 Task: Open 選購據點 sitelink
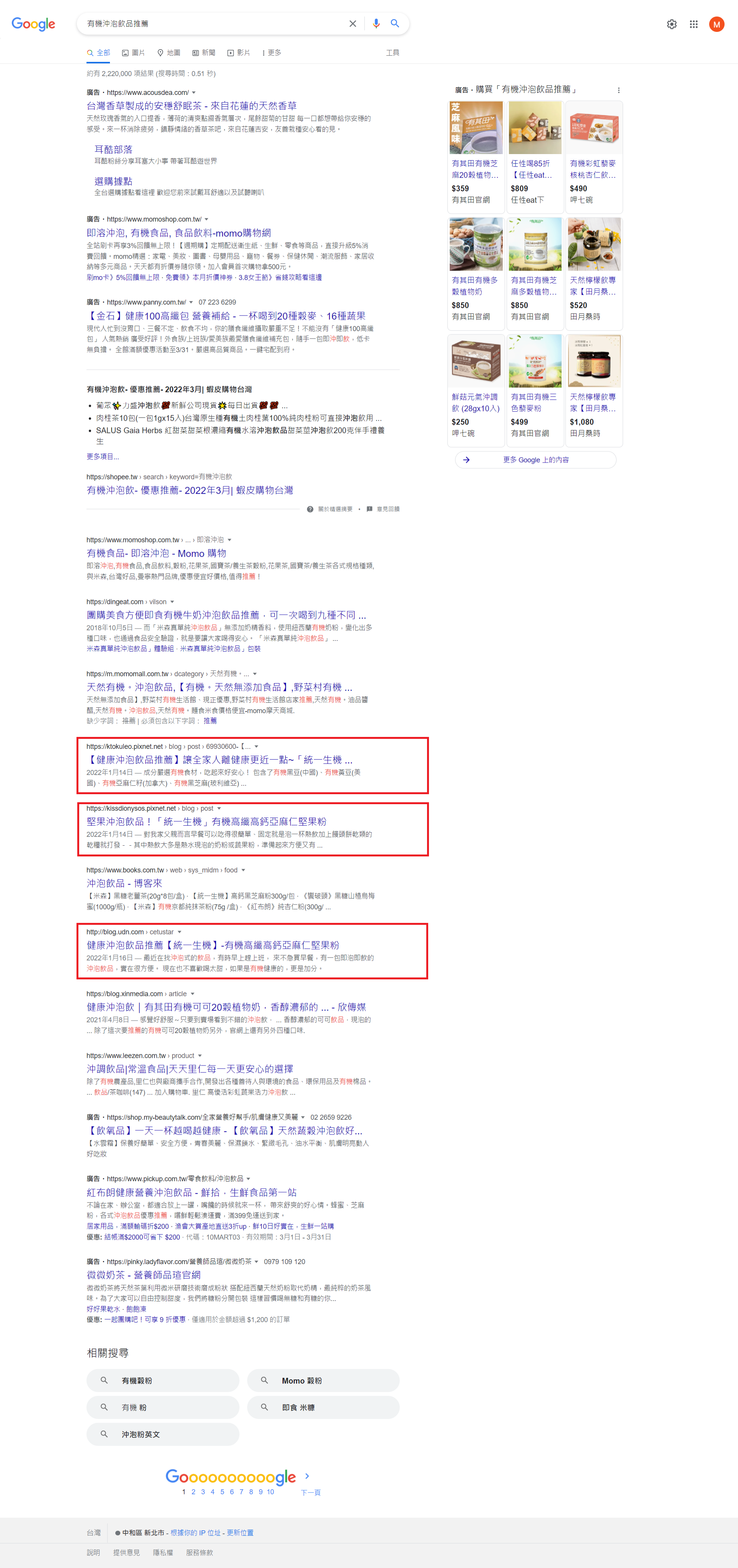(x=113, y=181)
